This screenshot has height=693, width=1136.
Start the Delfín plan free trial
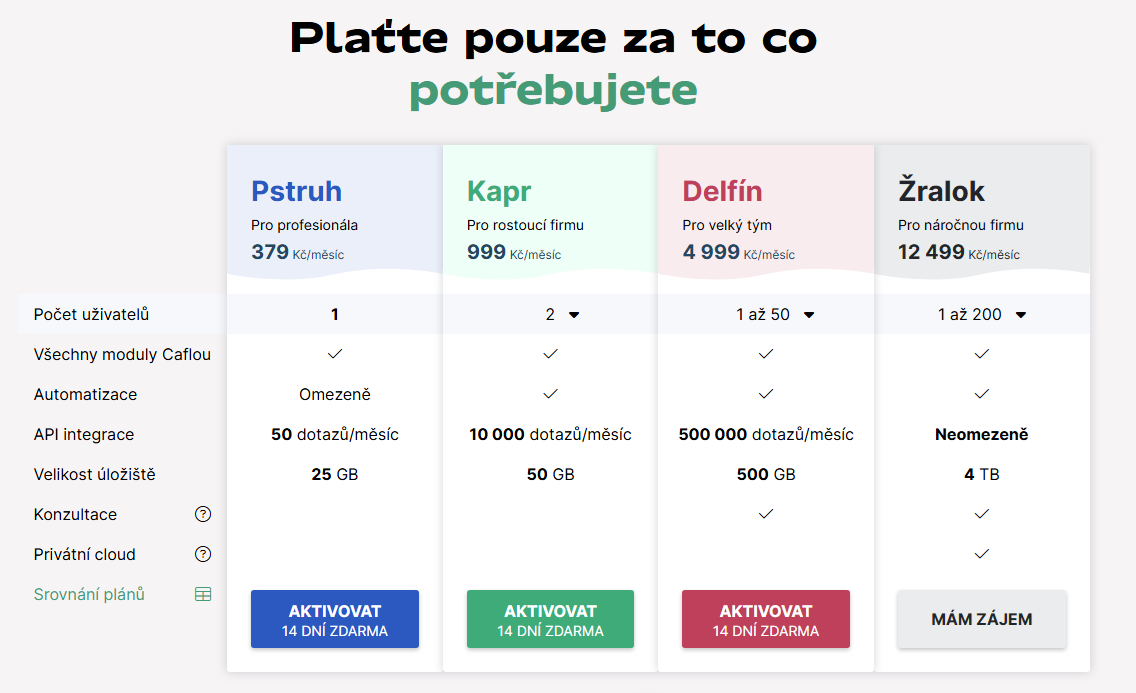tap(766, 619)
